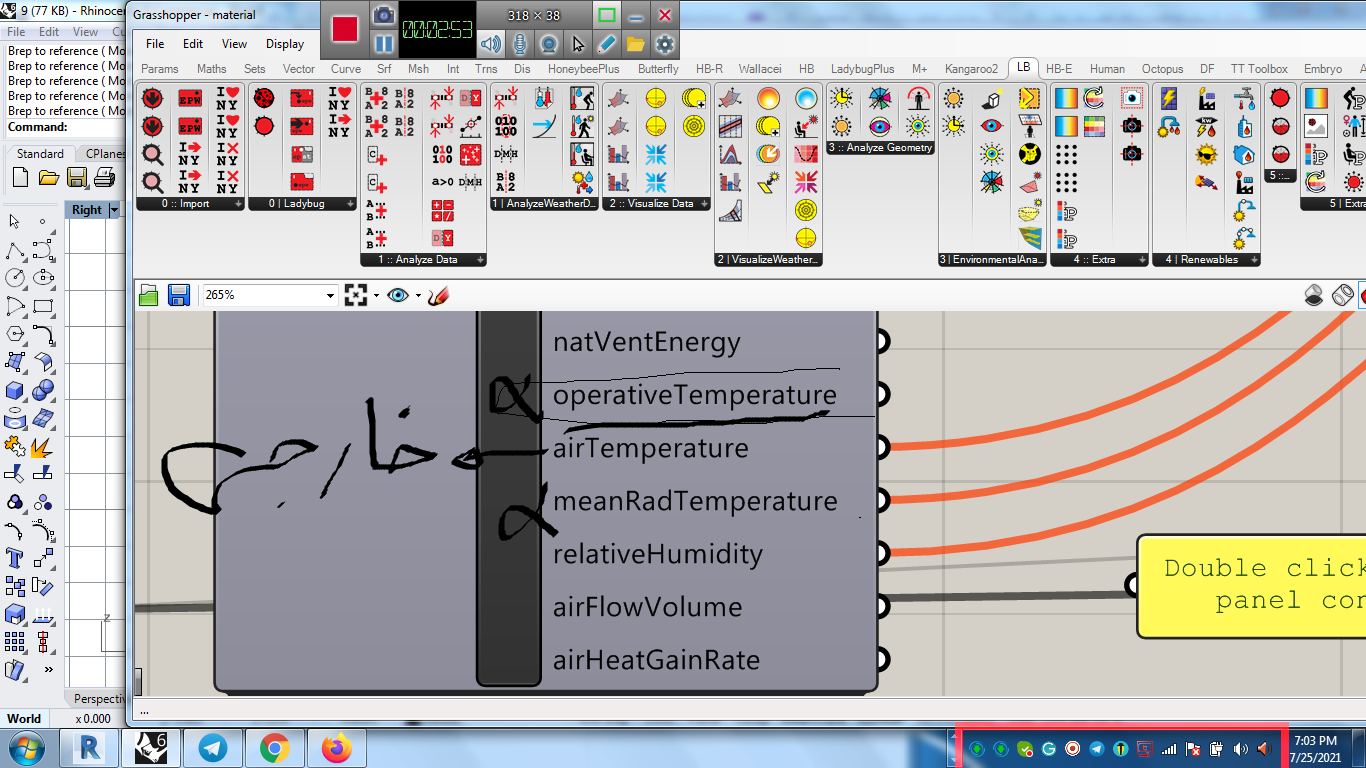The height and width of the screenshot is (768, 1366).
Task: Switch to Rhino's CPlanes toolbar tab
Action: click(x=103, y=154)
